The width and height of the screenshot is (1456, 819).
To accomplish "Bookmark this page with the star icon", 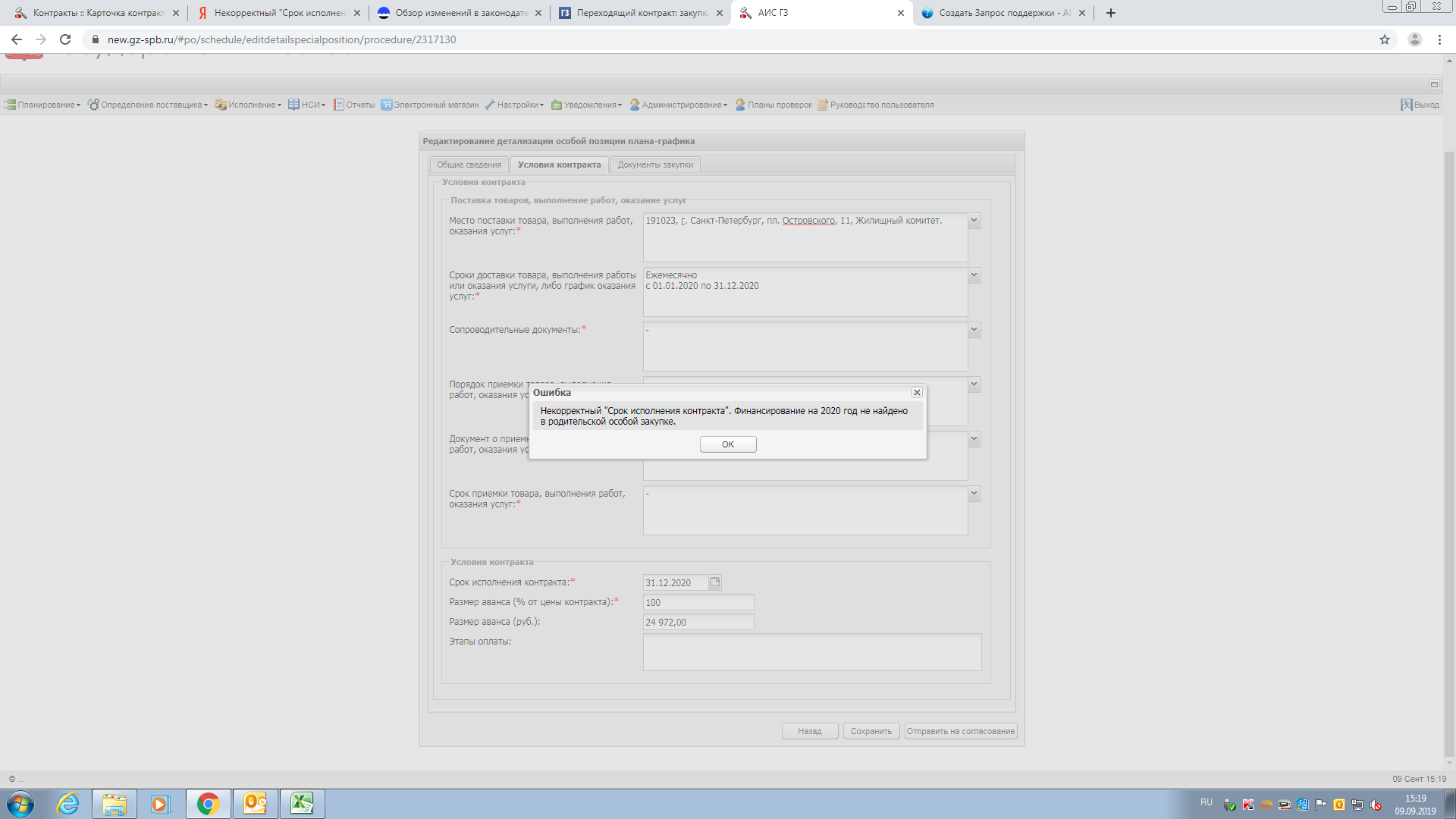I will coord(1385,39).
